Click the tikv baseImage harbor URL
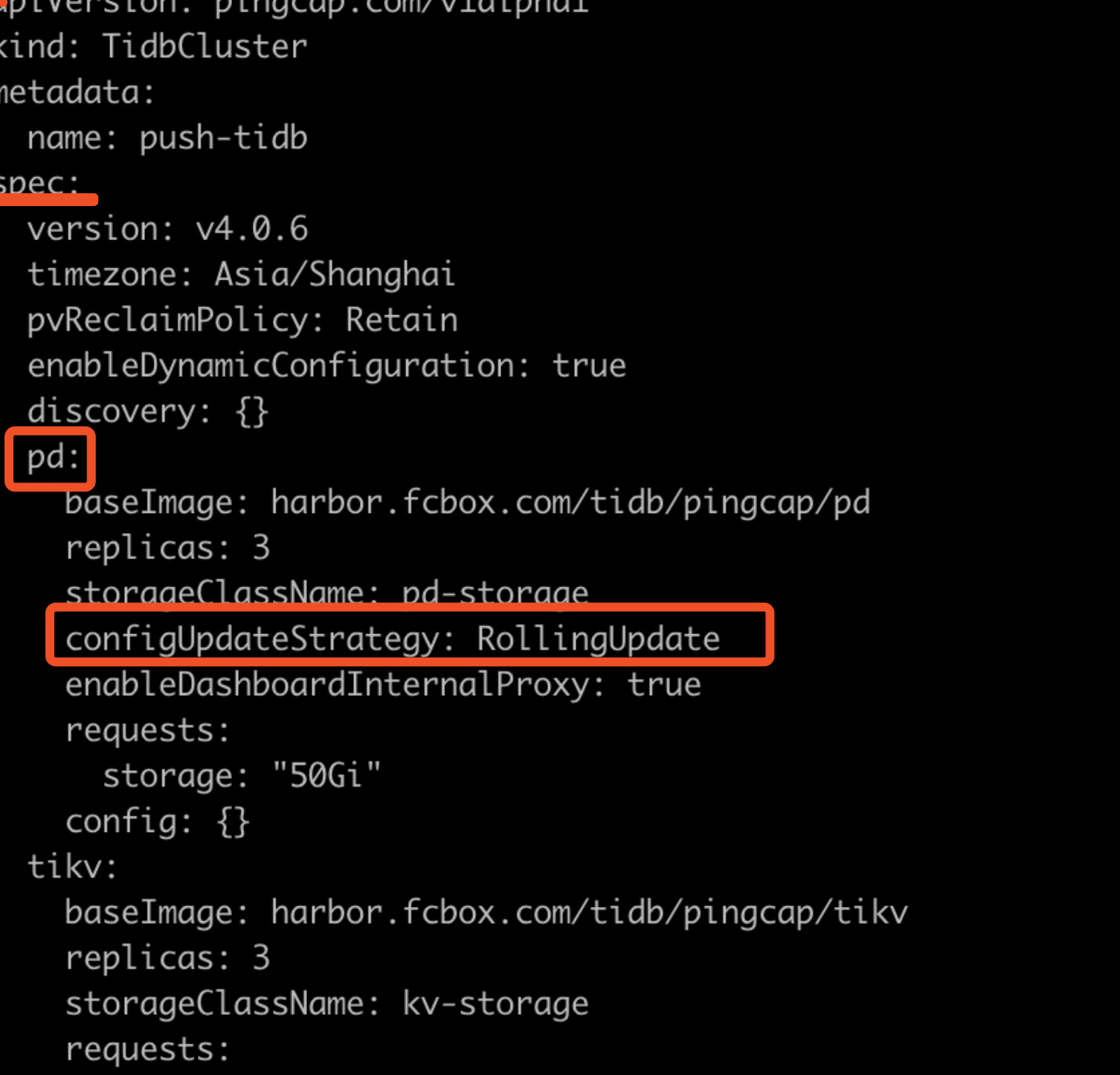The height and width of the screenshot is (1075, 1120). pos(589,913)
